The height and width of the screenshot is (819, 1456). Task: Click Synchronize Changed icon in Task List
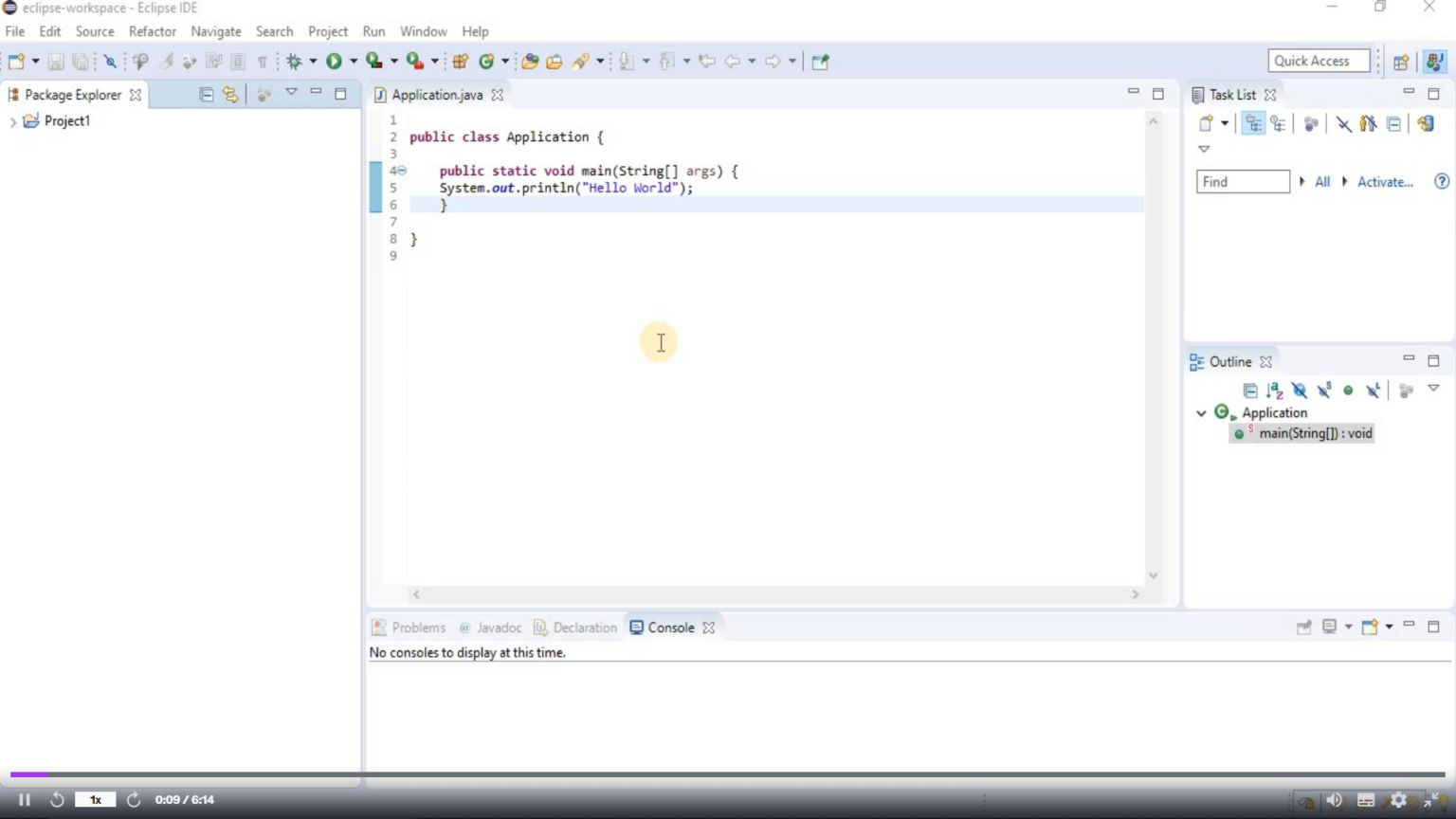(x=1426, y=124)
